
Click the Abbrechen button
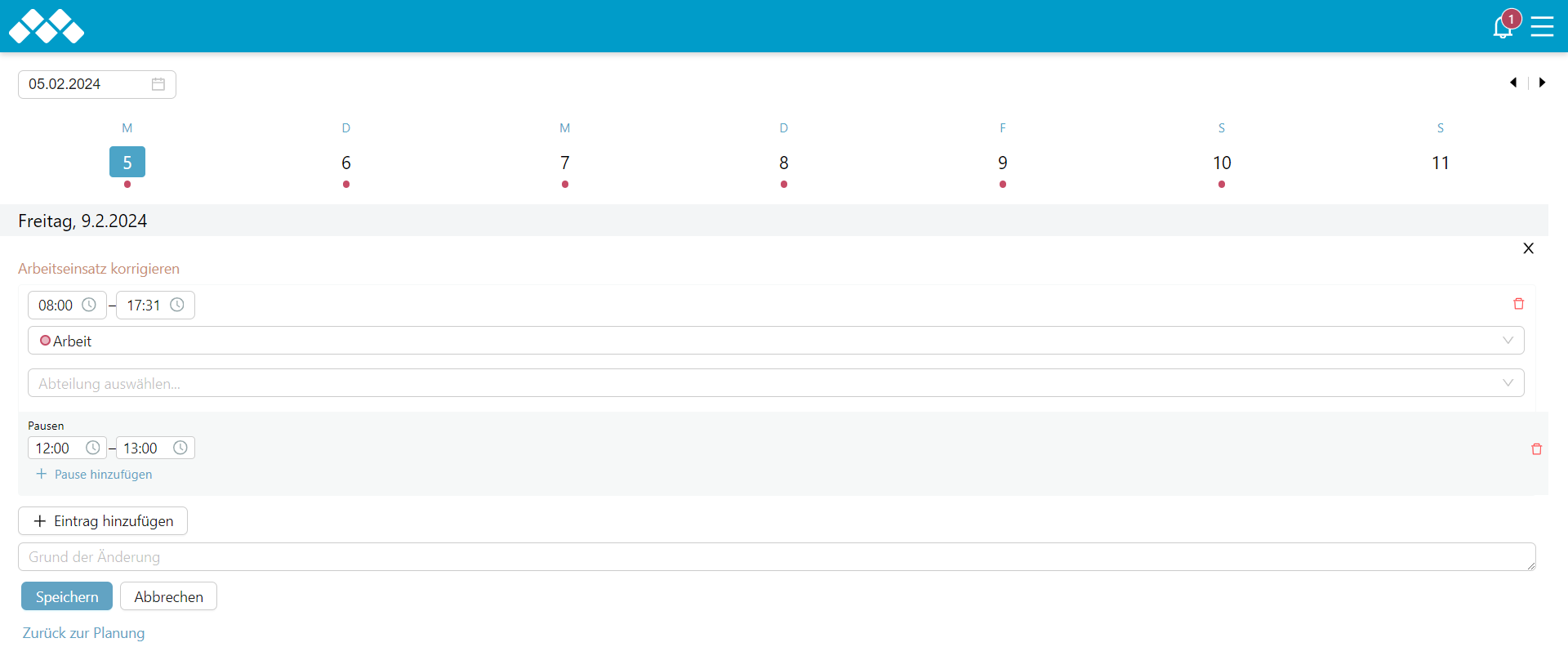168,596
